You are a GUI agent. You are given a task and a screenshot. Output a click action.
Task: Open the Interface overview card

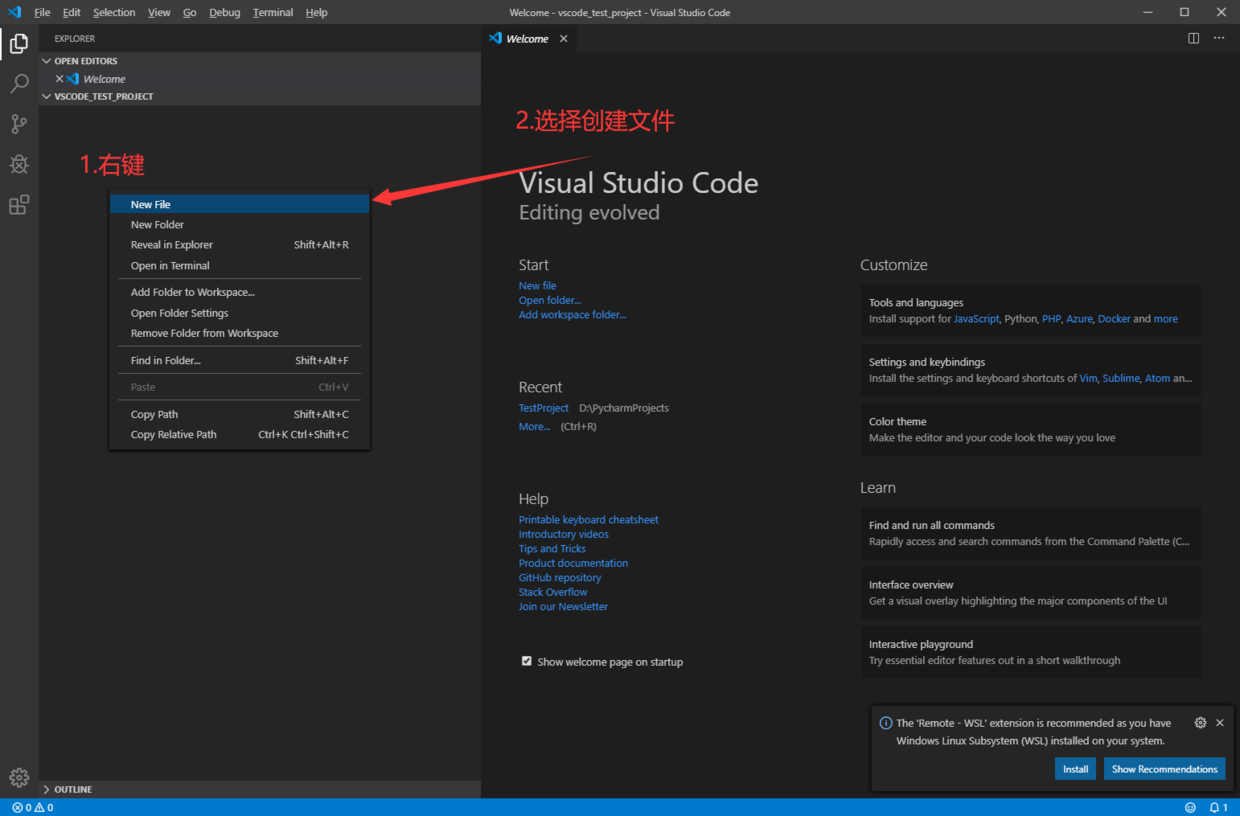click(1031, 593)
